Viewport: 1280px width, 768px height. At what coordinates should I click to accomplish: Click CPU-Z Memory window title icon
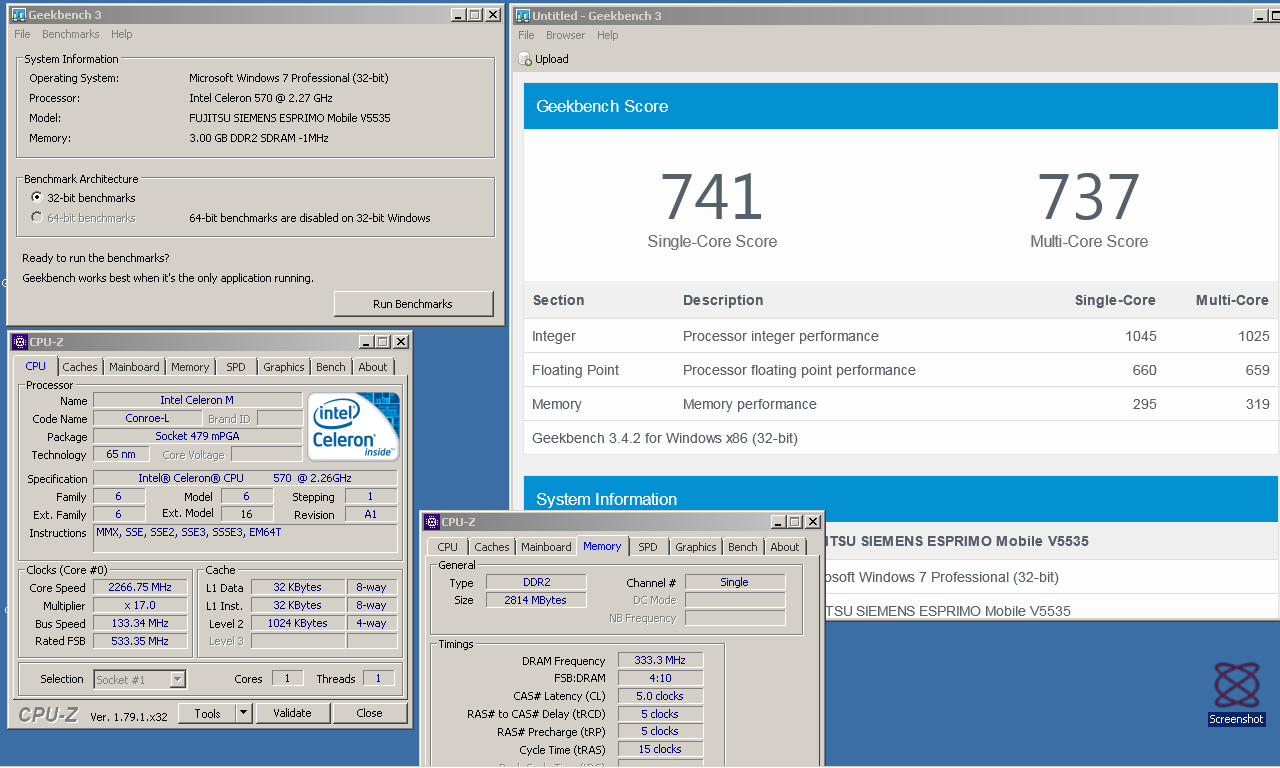(x=432, y=522)
